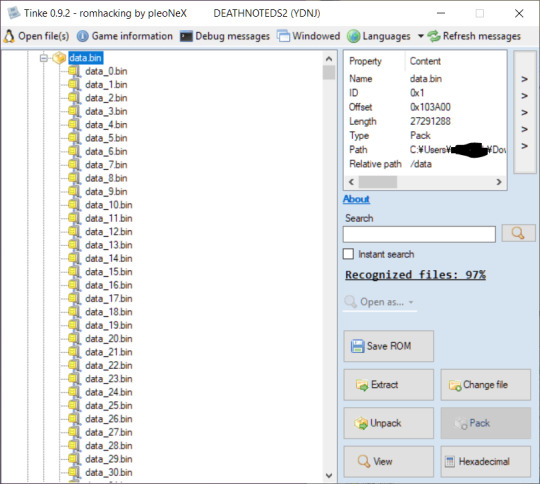Click data_14.bin in the tree
Image resolution: width=540 pixels, height=484 pixels.
(109, 259)
